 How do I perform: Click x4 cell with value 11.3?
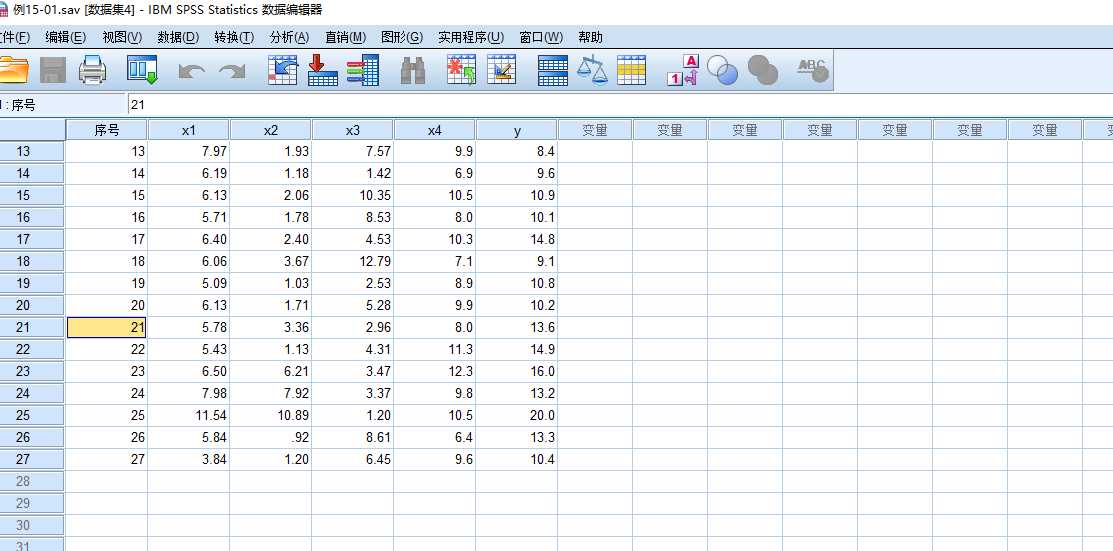pos(434,349)
